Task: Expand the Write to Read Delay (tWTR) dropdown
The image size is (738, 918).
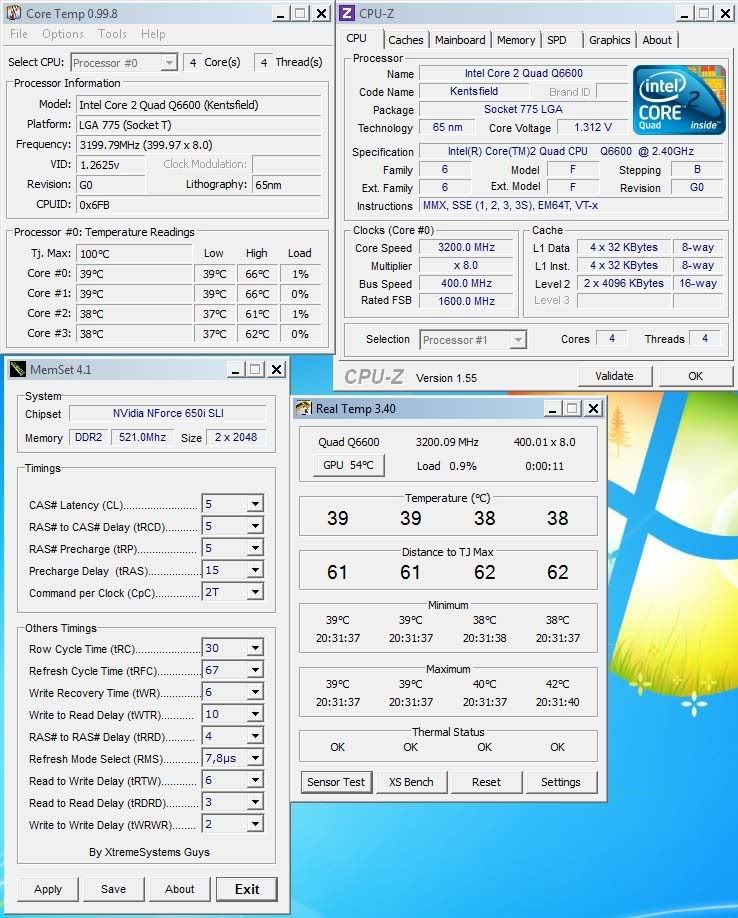Action: click(x=255, y=714)
